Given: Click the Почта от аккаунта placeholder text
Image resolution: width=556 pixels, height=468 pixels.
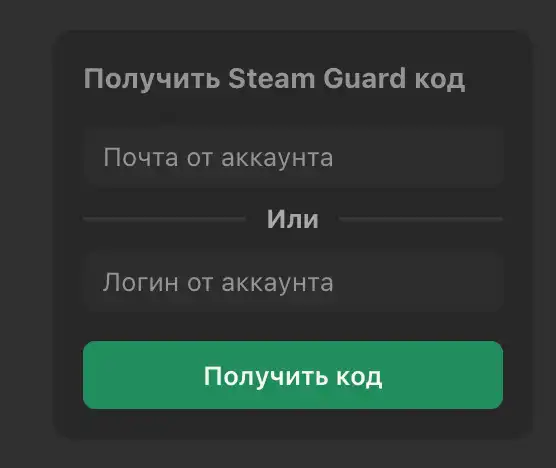Looking at the screenshot, I should (218, 158).
